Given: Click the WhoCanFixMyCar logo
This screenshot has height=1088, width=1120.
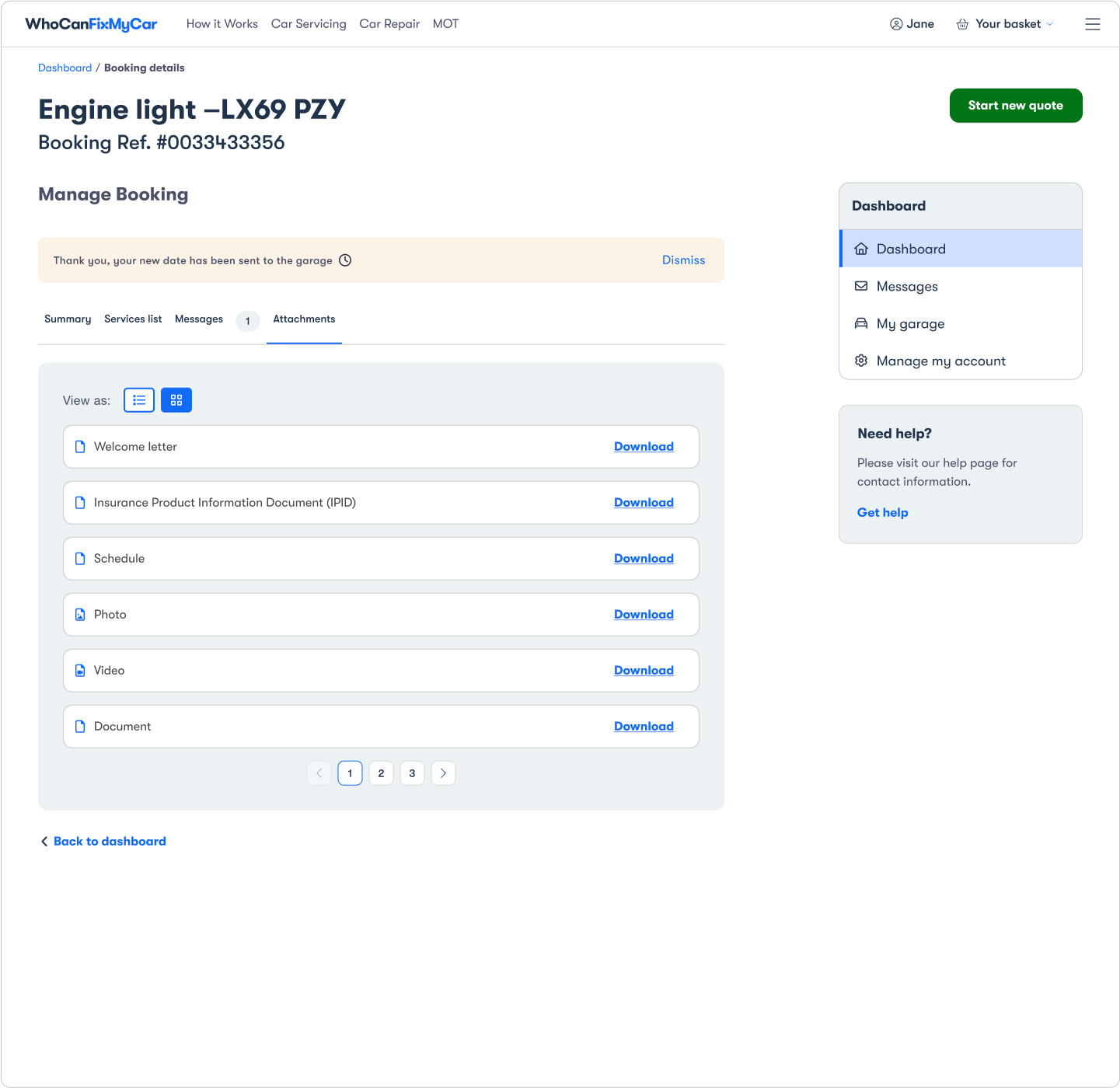Looking at the screenshot, I should 91,24.
